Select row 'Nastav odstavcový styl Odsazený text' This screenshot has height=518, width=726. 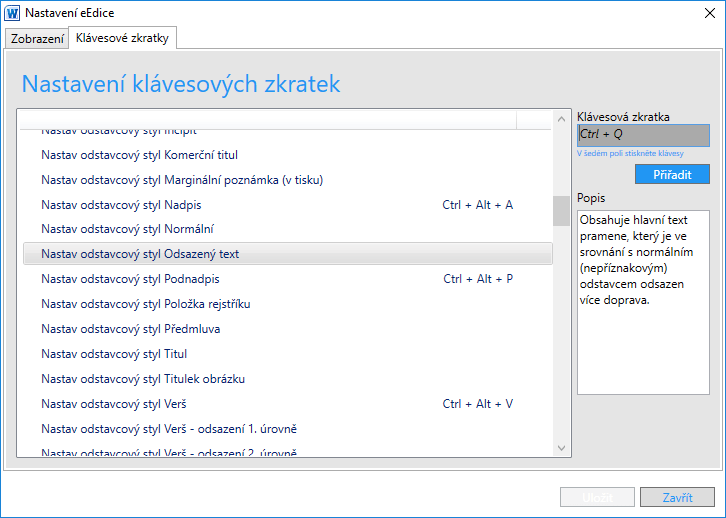(x=288, y=254)
